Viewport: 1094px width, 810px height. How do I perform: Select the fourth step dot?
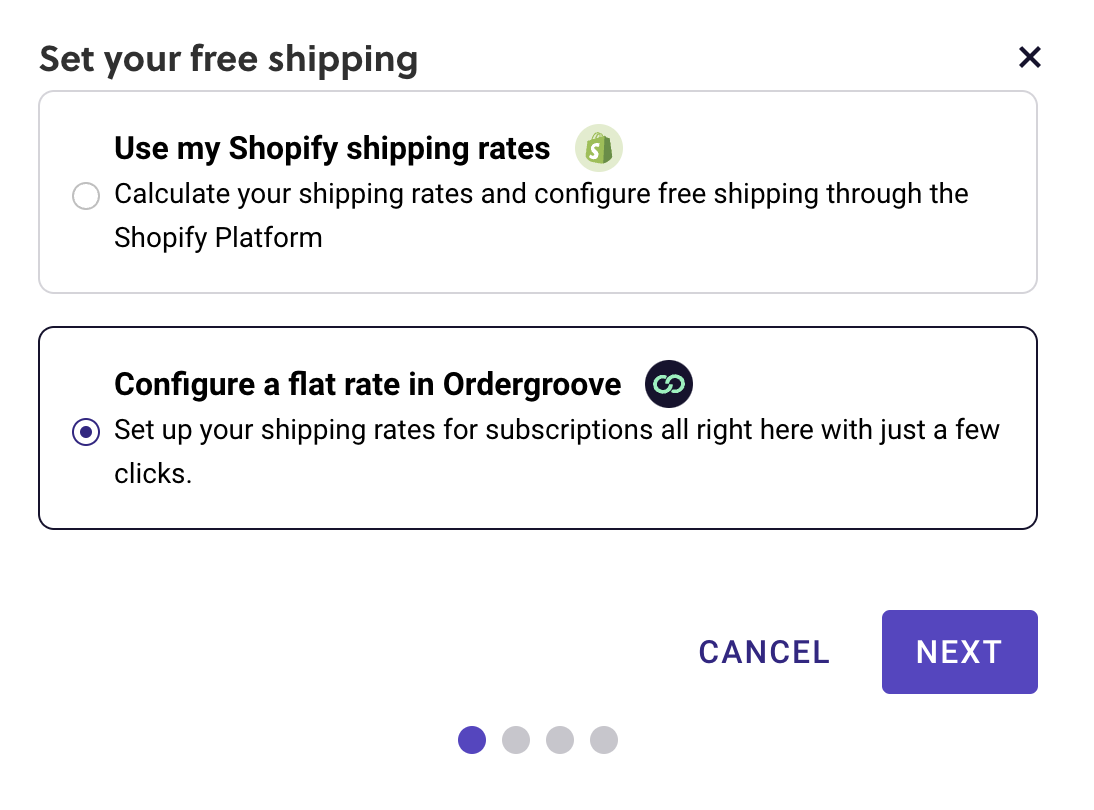pos(604,740)
